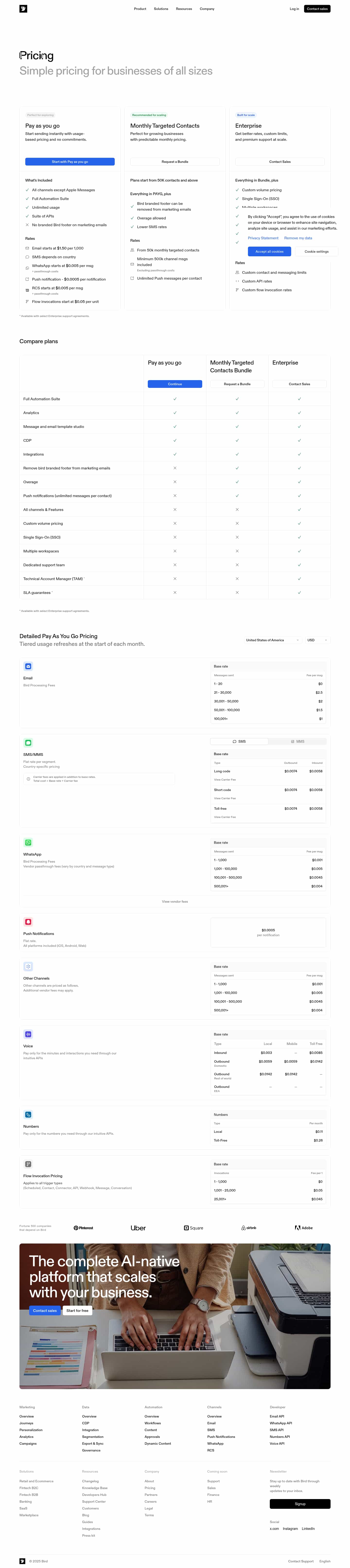This screenshot has width=350, height=1568.
Task: Click the WhatsApp channel icon
Action: pos(28,842)
